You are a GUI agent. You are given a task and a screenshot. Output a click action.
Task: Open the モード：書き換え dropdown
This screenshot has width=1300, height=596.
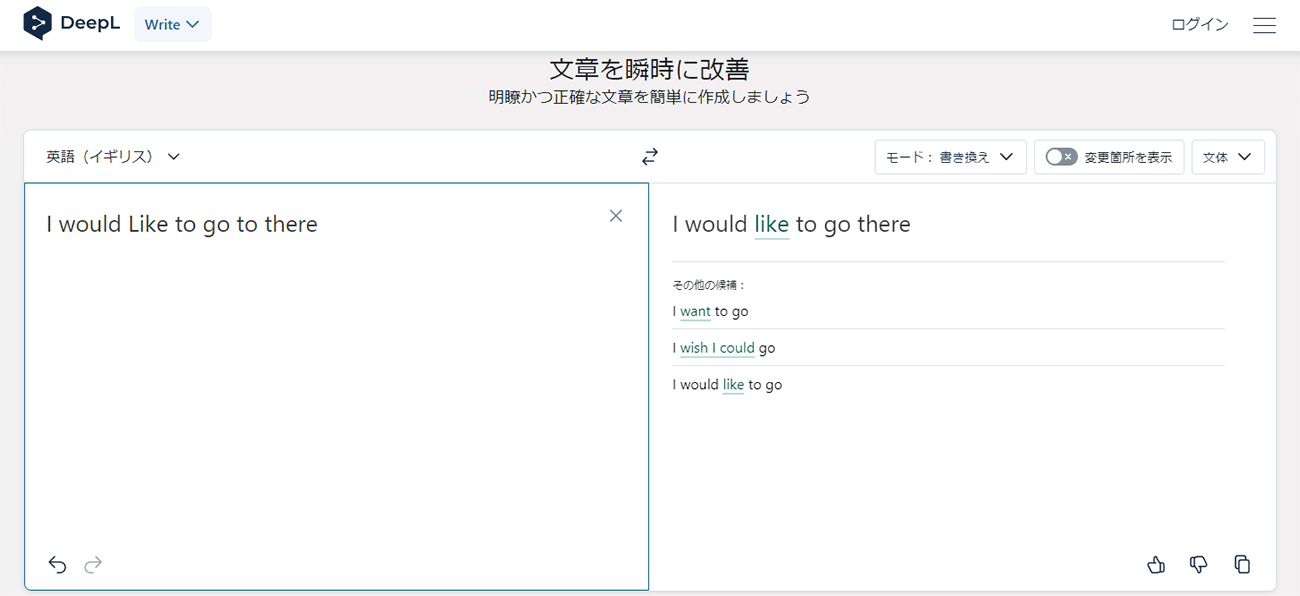(x=950, y=157)
